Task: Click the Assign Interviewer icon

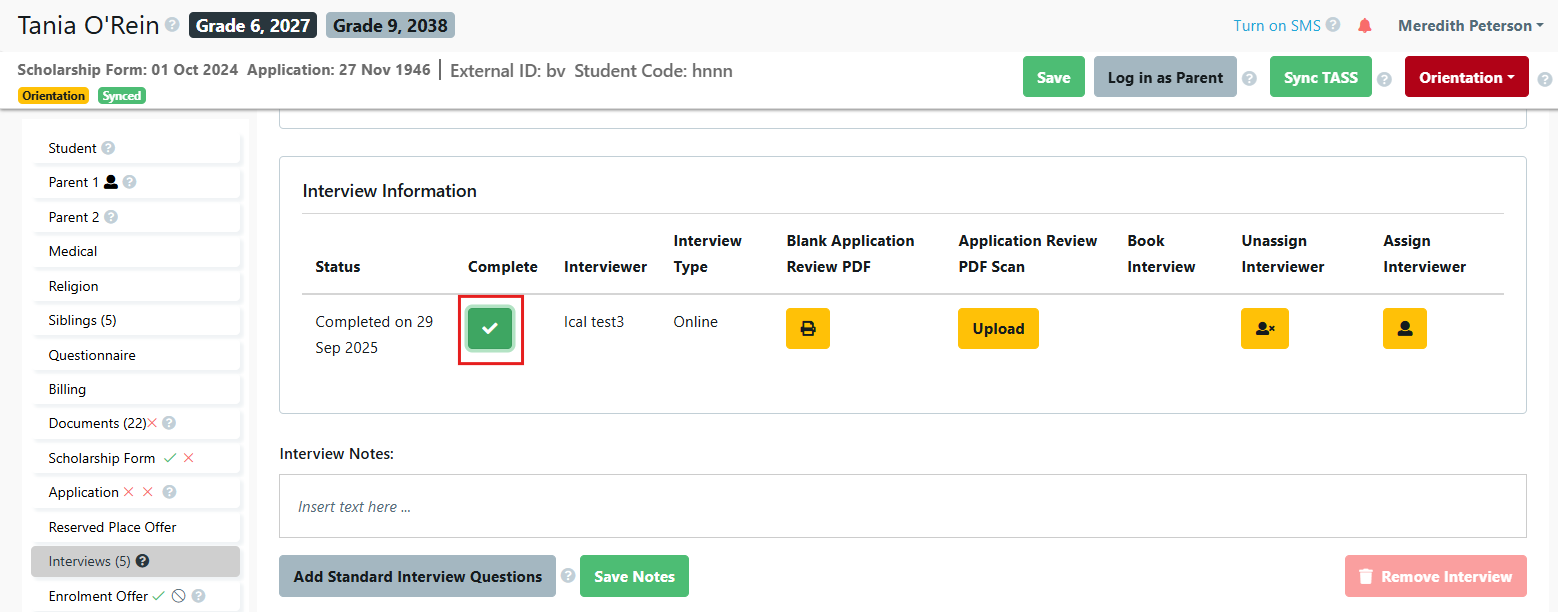Action: [1404, 327]
